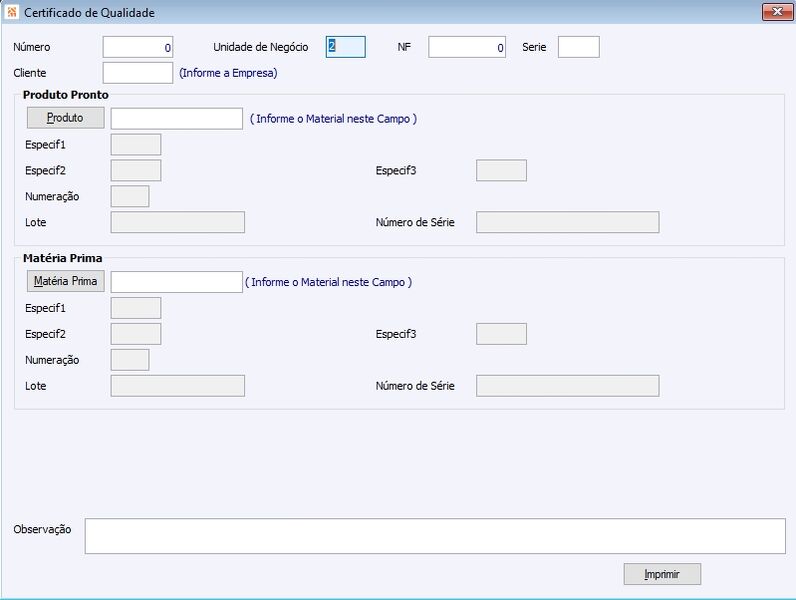Click the Serie input box

pos(579,47)
